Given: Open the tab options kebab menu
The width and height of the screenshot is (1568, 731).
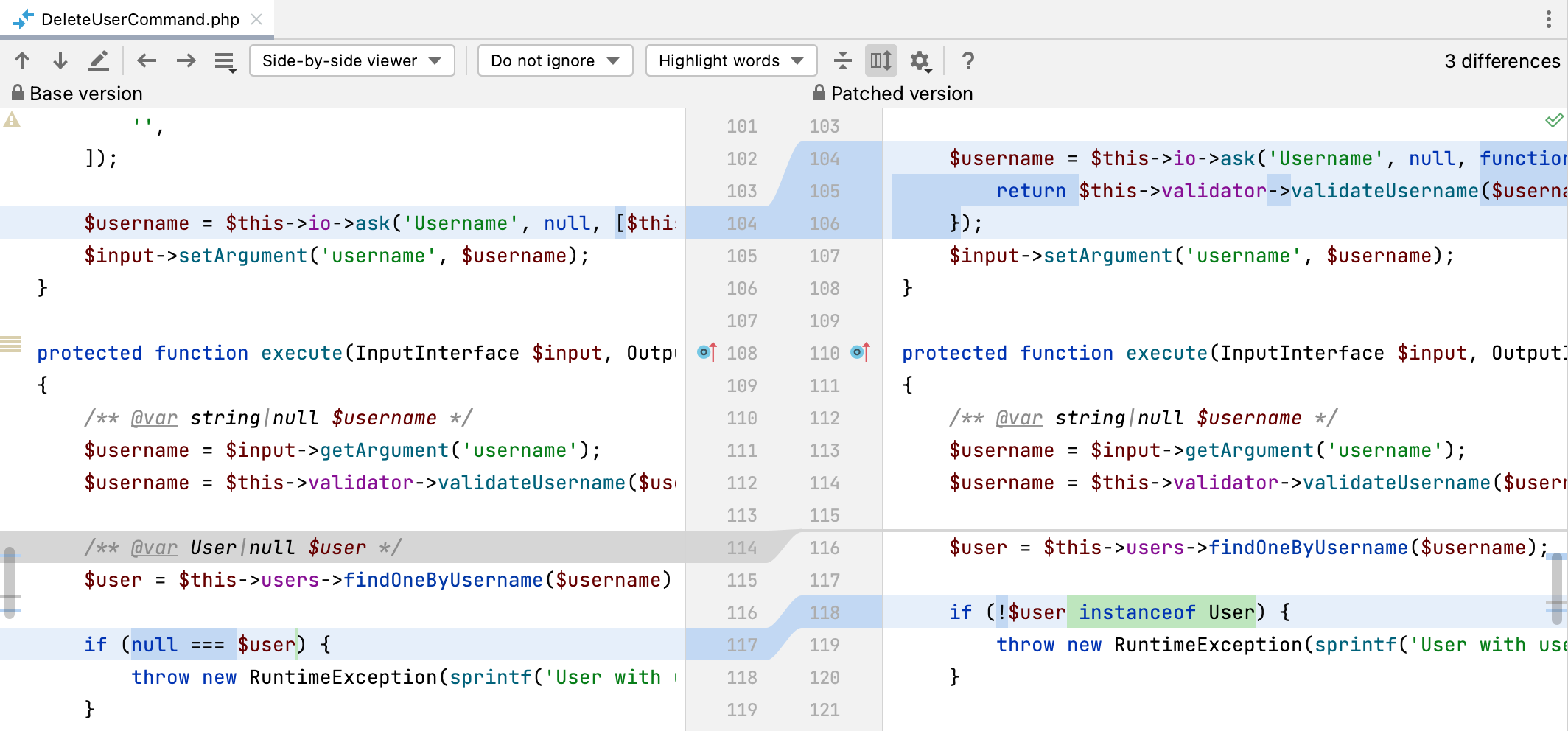Looking at the screenshot, I should pyautogui.click(x=1548, y=19).
